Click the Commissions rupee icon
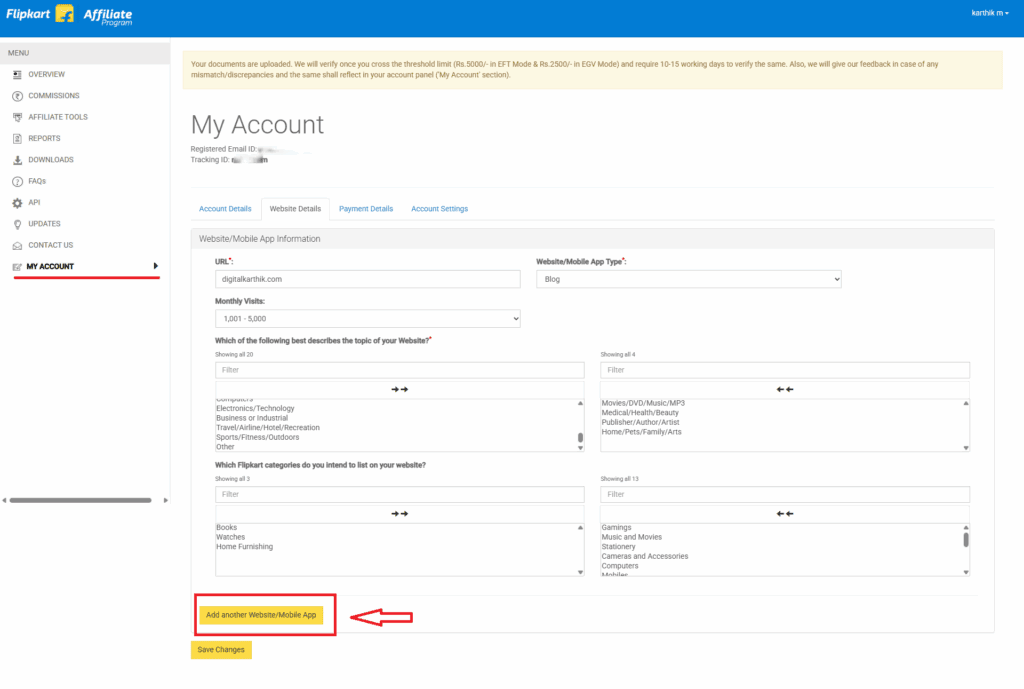 [x=17, y=96]
